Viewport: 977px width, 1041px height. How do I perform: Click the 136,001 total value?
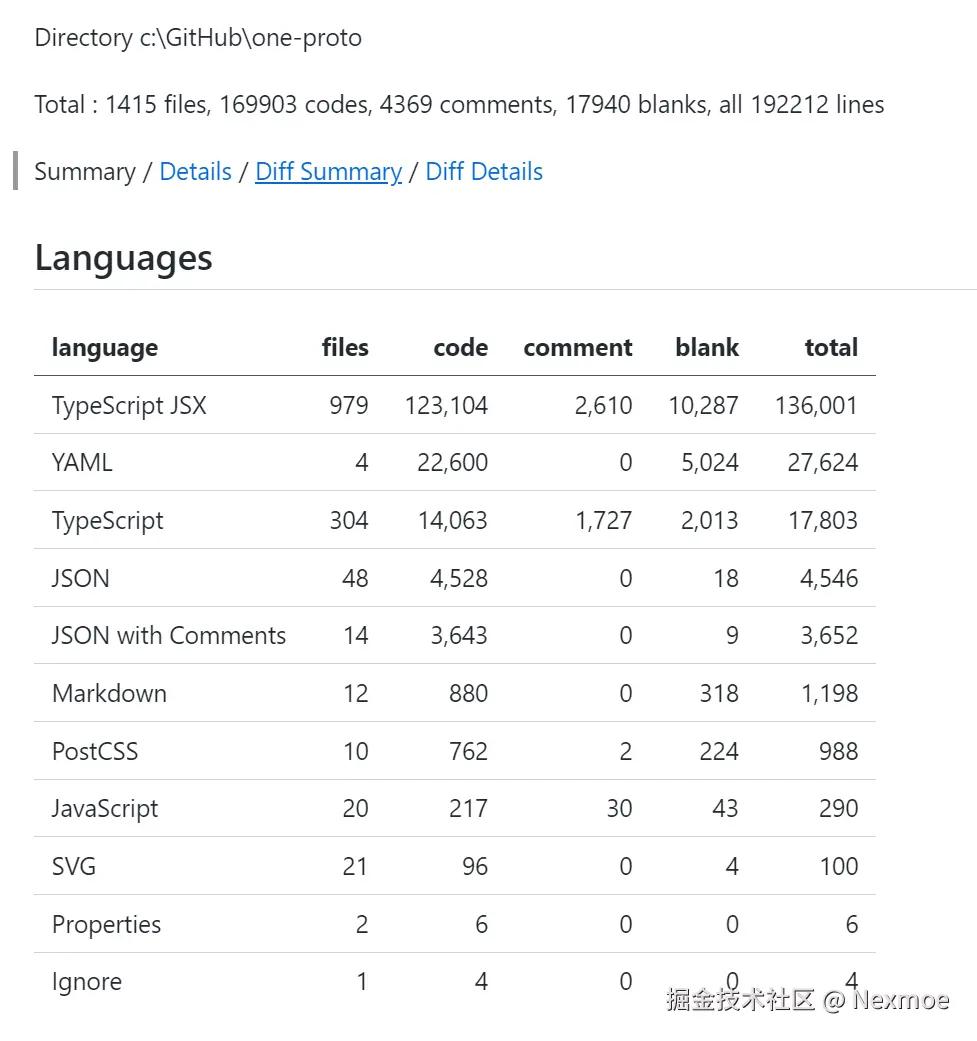pos(816,406)
